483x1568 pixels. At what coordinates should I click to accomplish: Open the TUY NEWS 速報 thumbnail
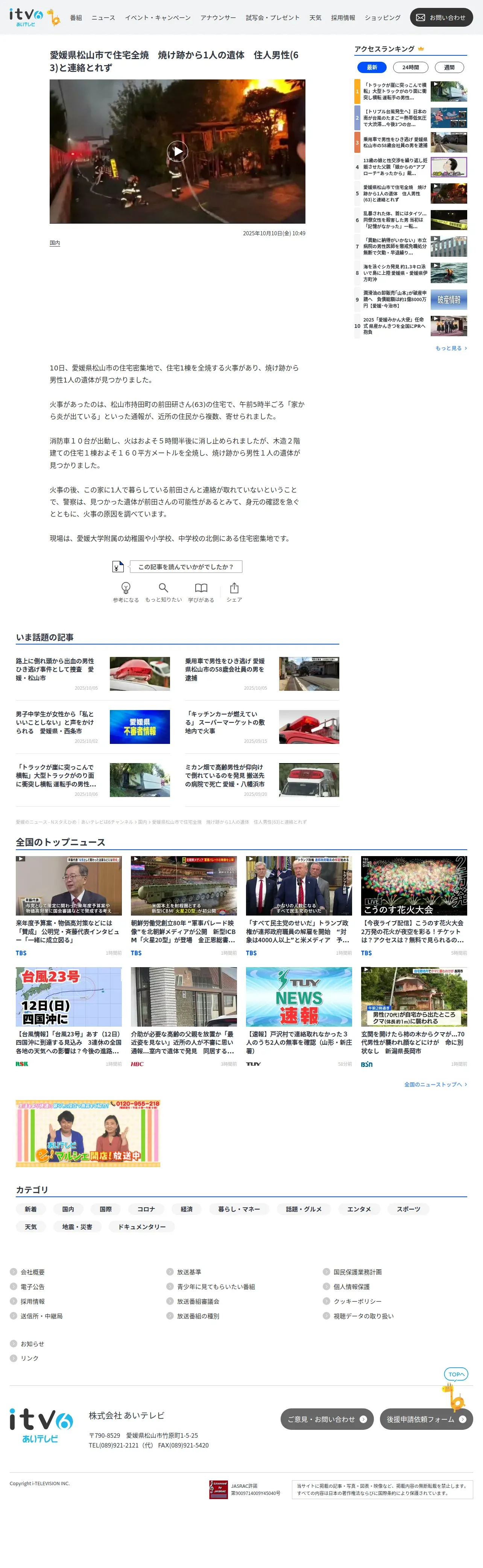coord(299,997)
